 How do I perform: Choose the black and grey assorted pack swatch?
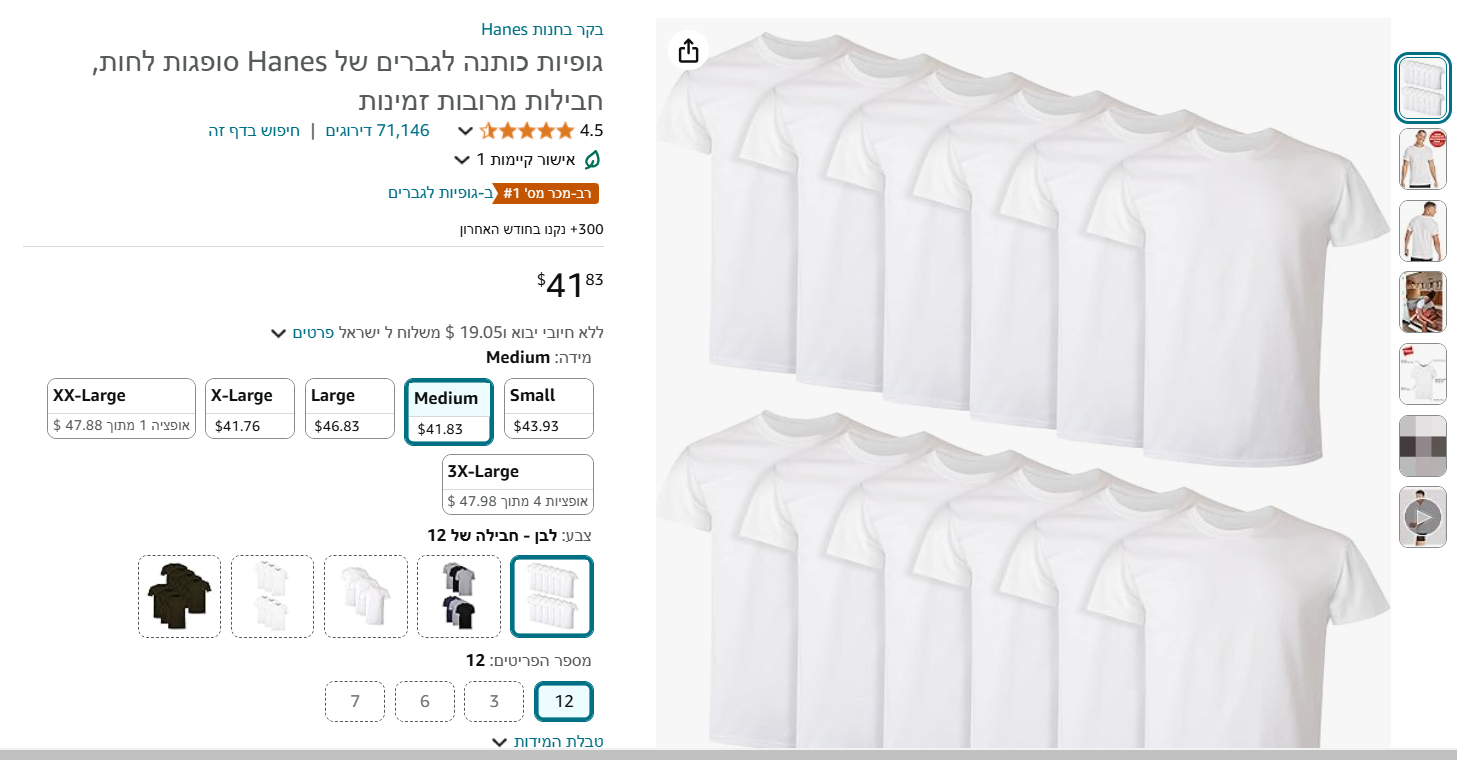pos(459,596)
